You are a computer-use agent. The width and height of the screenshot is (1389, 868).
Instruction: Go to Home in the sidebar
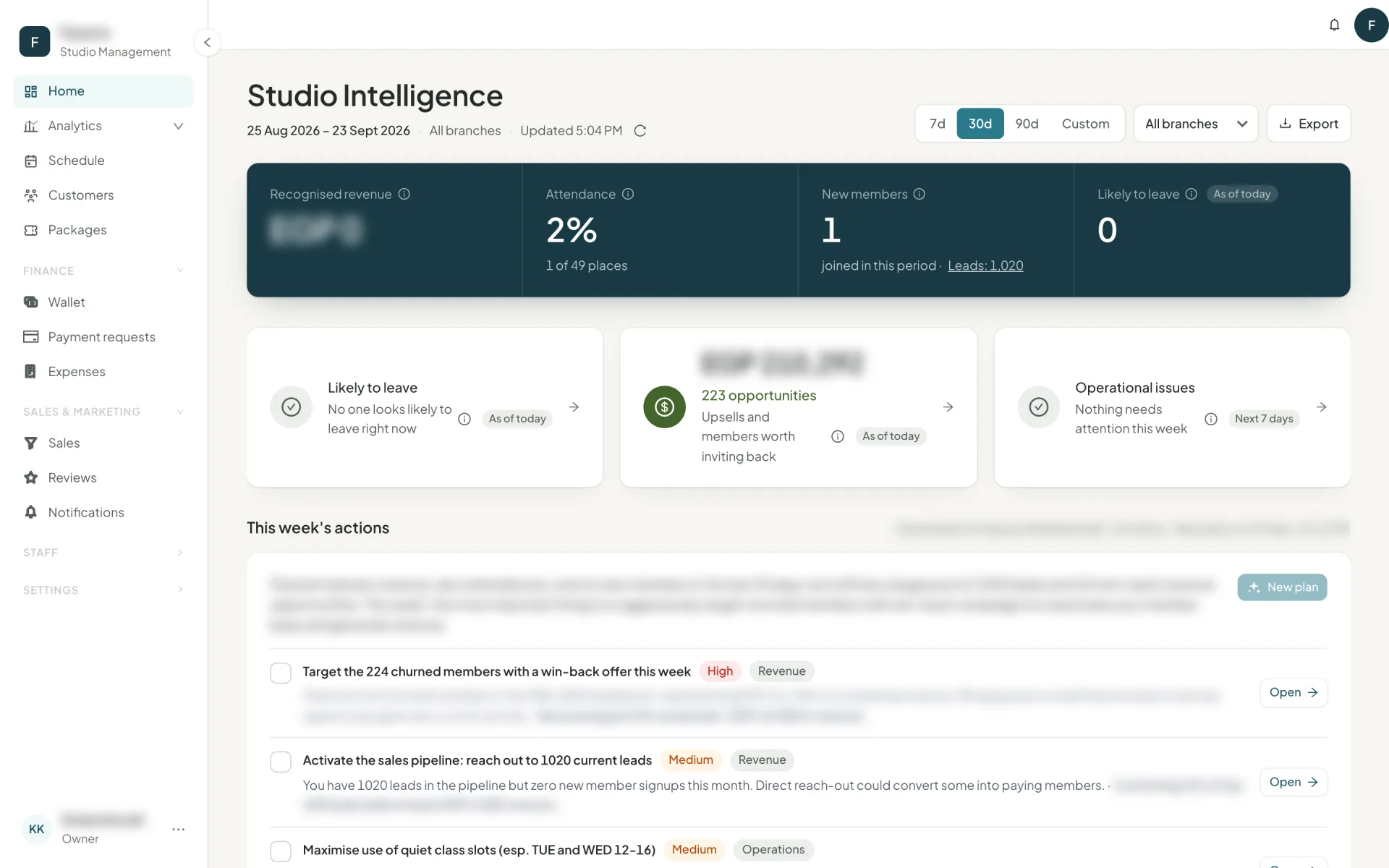103,91
